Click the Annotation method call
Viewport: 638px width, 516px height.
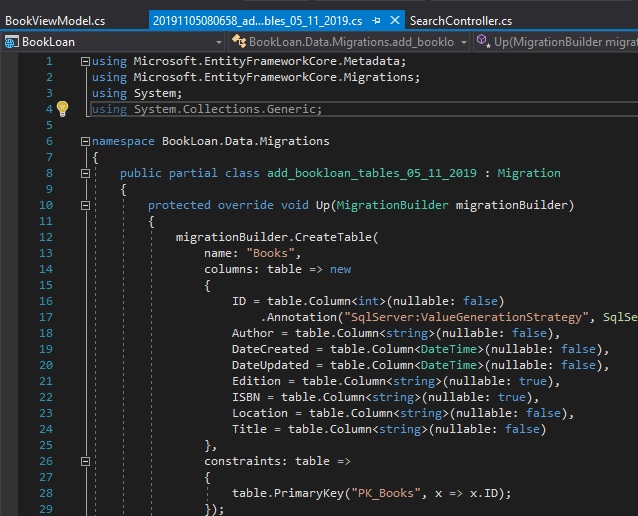(302, 317)
